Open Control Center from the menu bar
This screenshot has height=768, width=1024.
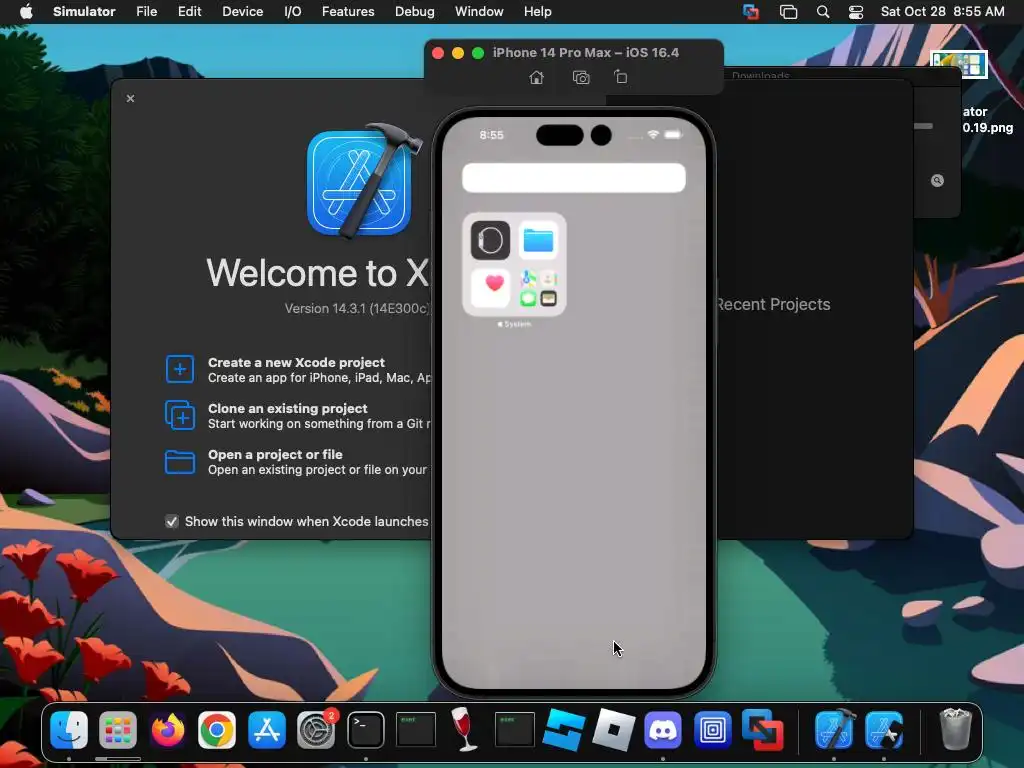pyautogui.click(x=856, y=12)
